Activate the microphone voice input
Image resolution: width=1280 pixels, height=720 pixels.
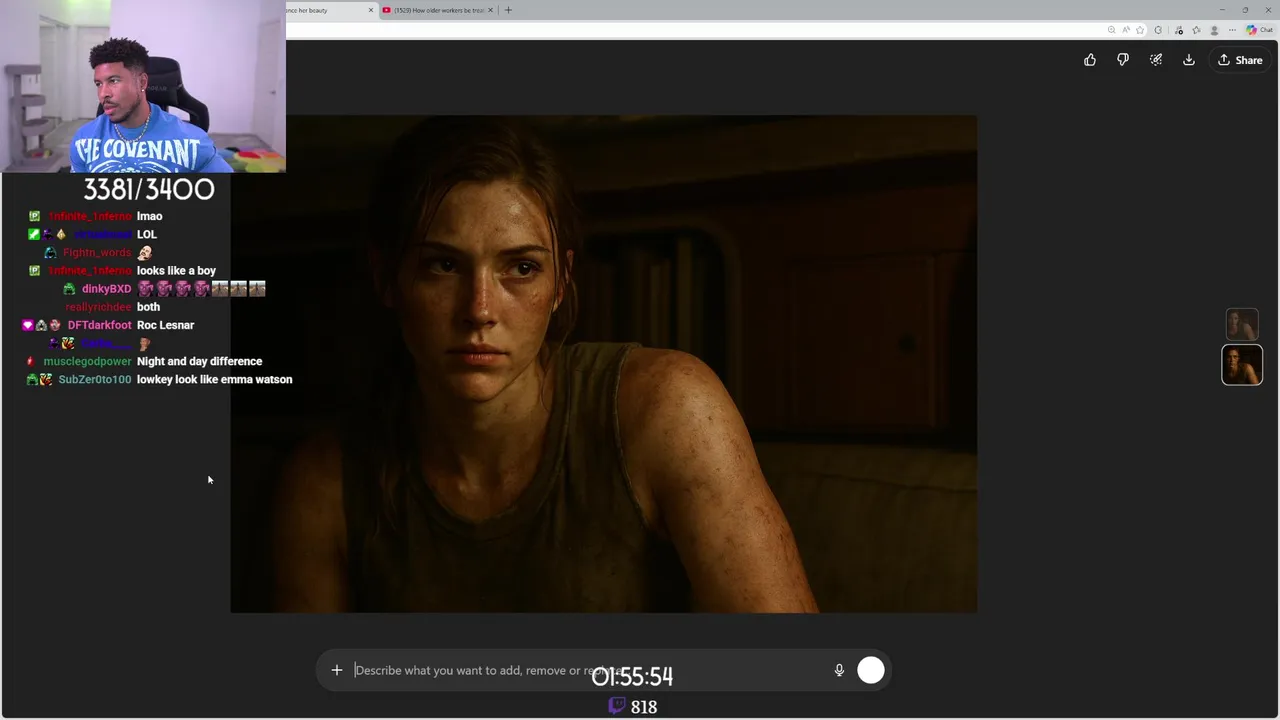pyautogui.click(x=839, y=670)
